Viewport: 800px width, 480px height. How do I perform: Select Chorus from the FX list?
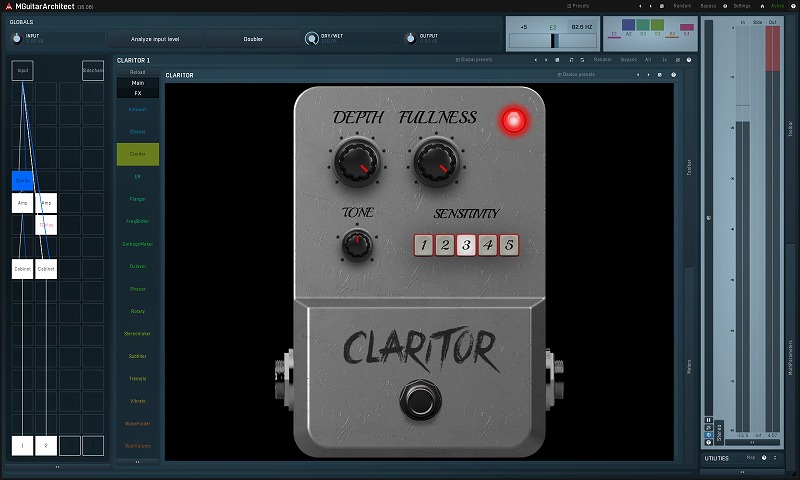(x=137, y=131)
